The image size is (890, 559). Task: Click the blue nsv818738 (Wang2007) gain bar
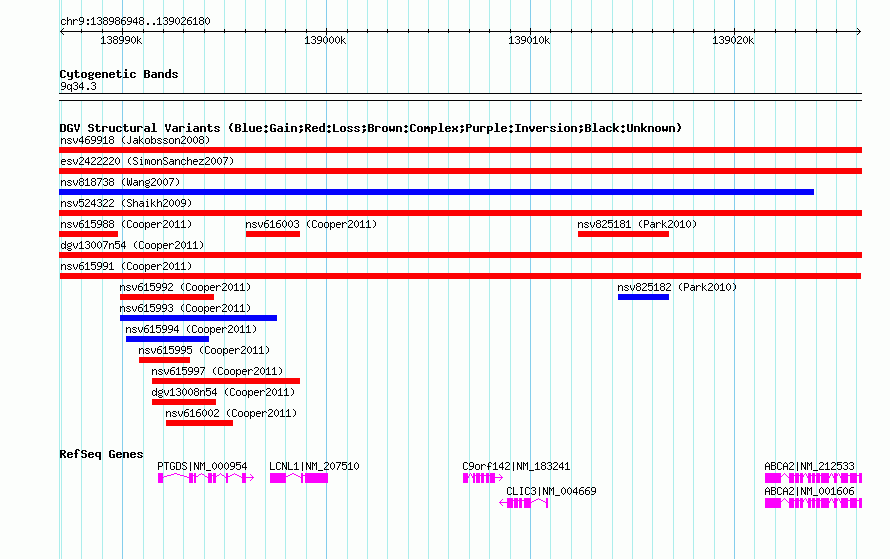436,192
